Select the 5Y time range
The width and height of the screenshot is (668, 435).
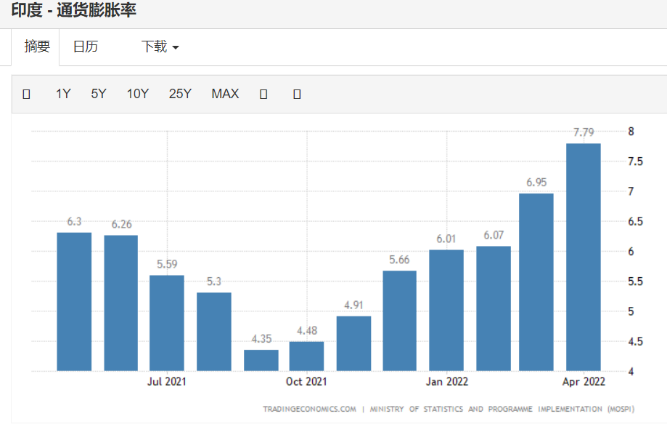[98, 94]
